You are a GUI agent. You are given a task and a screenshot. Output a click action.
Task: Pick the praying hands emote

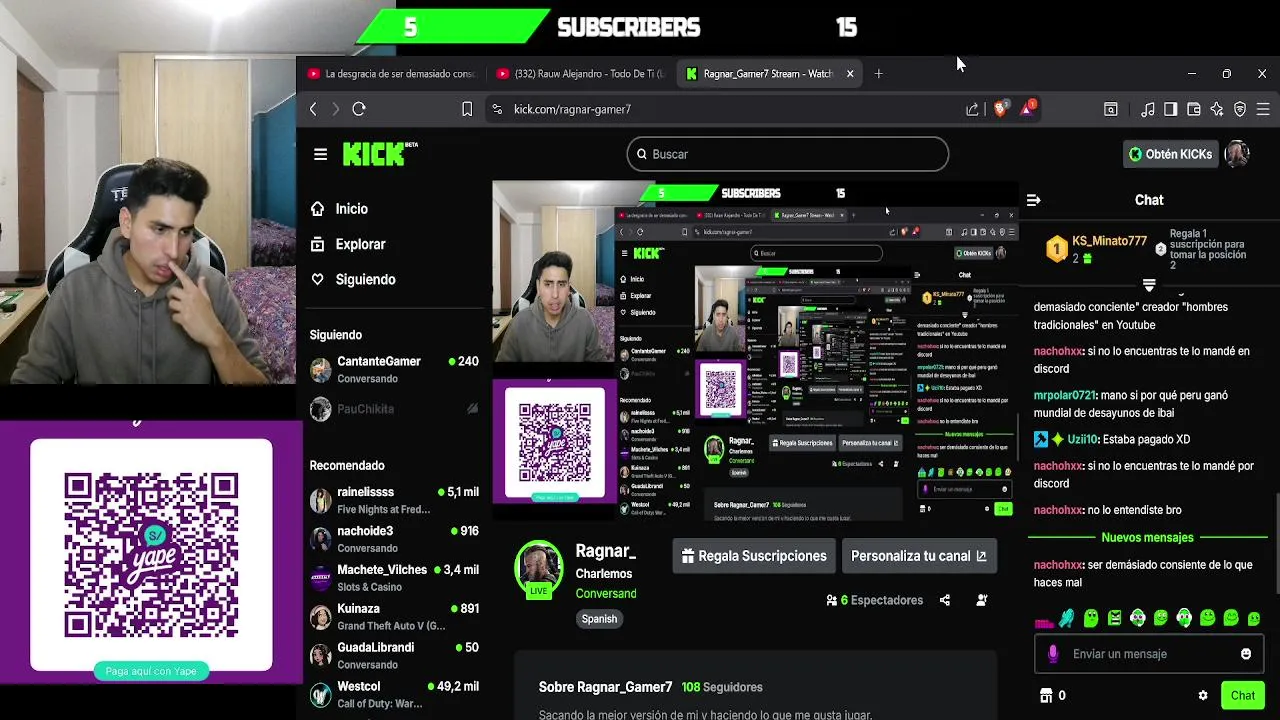(x=1067, y=618)
